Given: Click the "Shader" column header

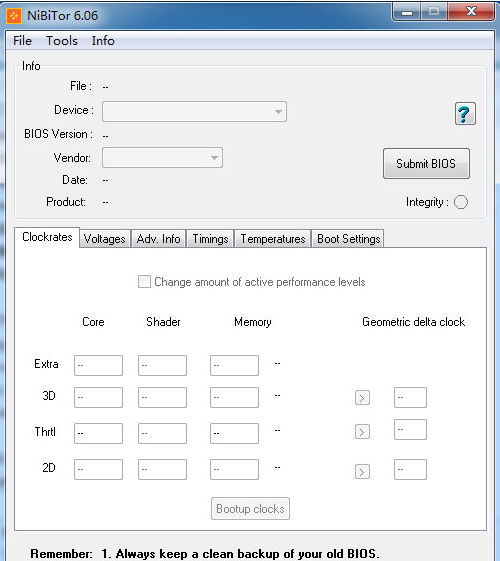Looking at the screenshot, I should coord(163,322).
